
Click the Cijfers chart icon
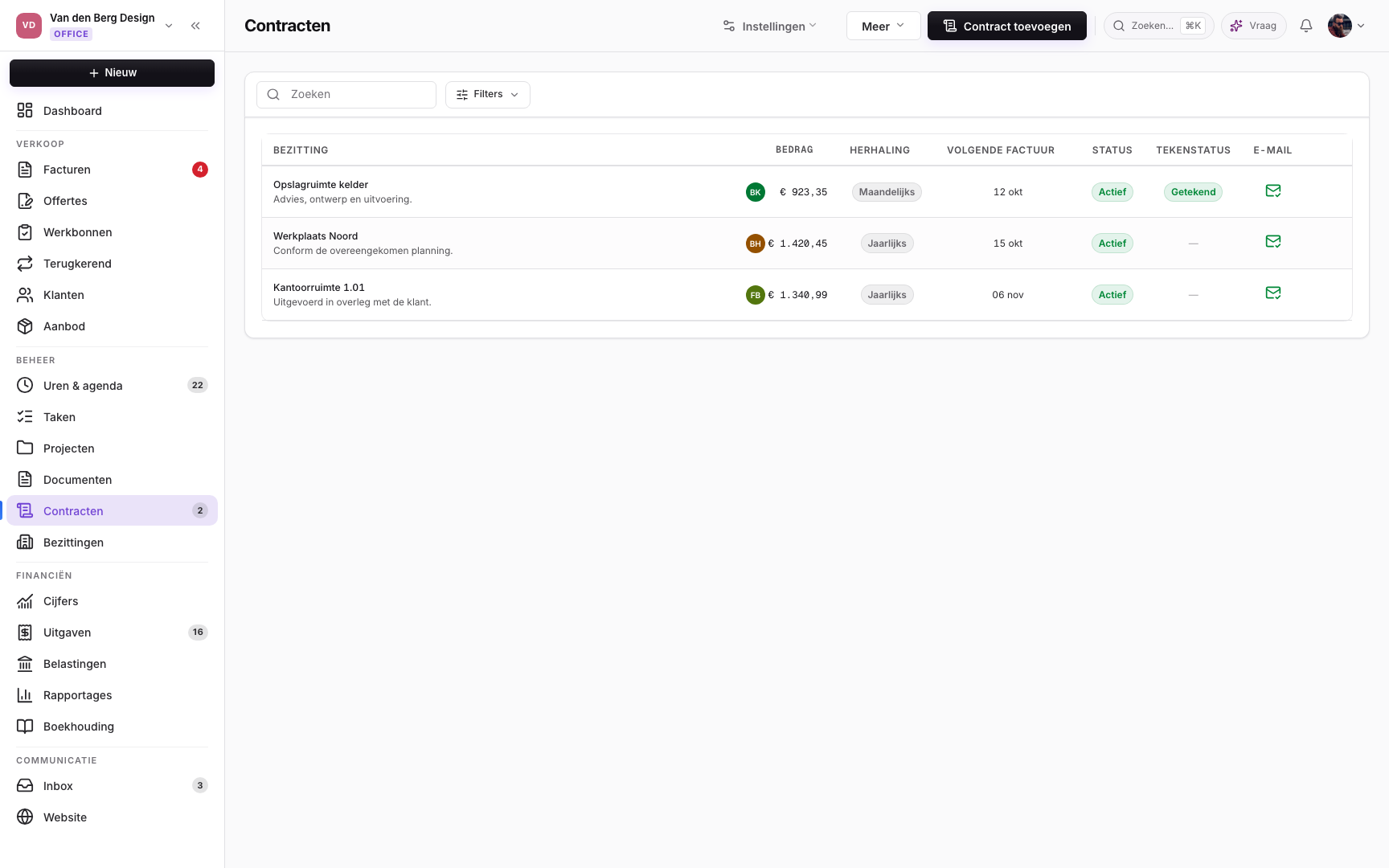[25, 600]
